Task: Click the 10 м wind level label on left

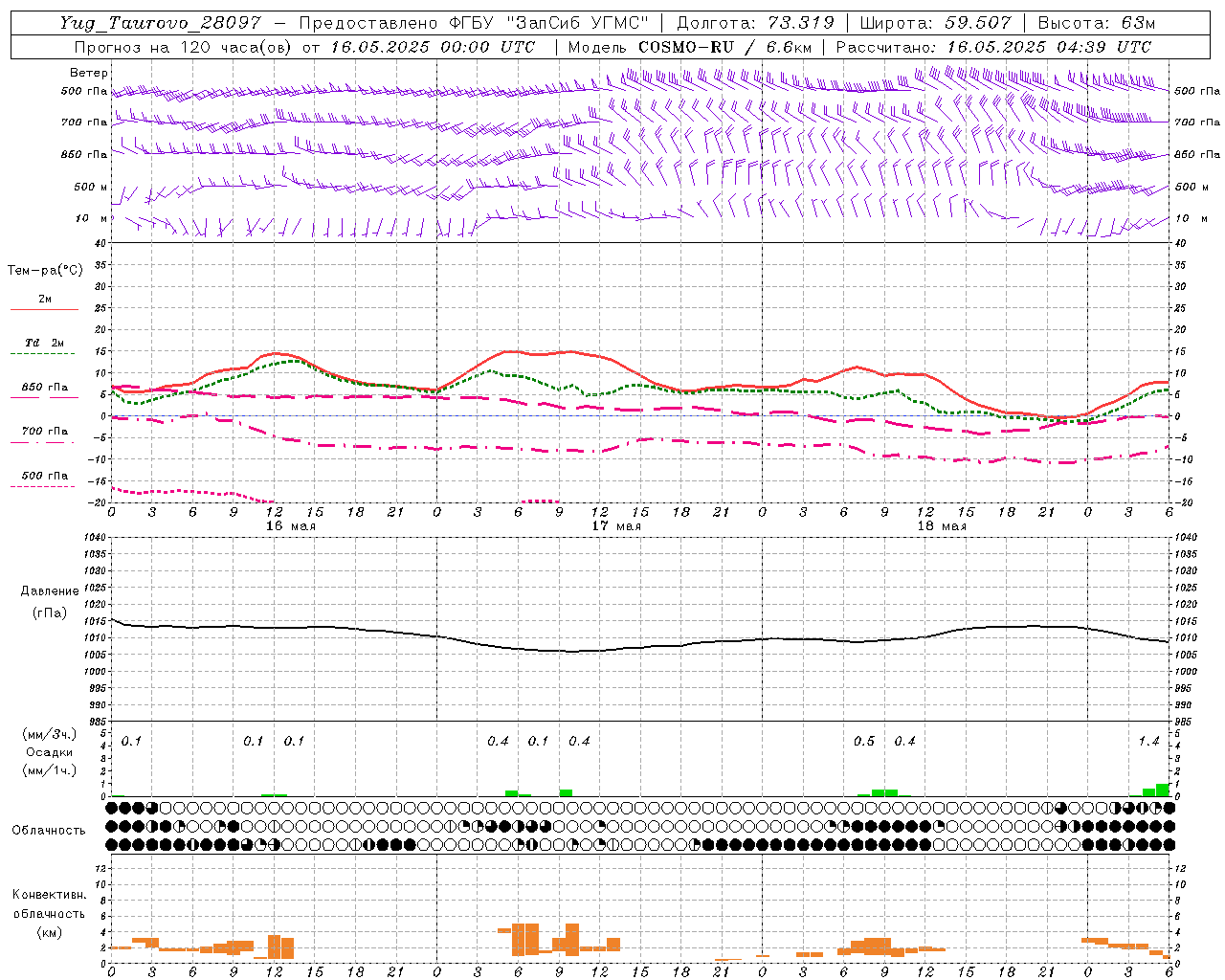Action: [x=91, y=219]
